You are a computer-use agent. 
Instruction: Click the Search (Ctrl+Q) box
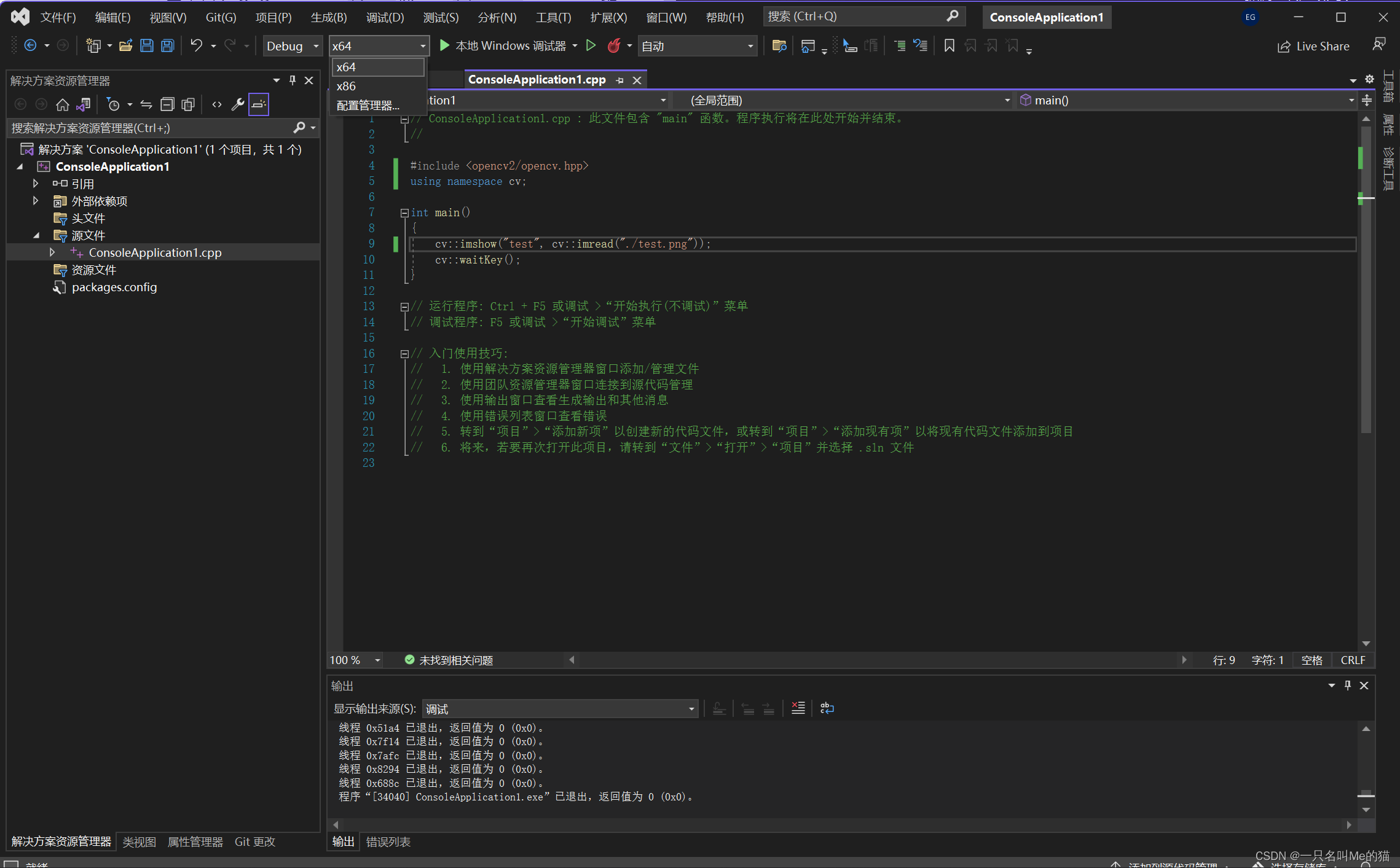pos(854,17)
